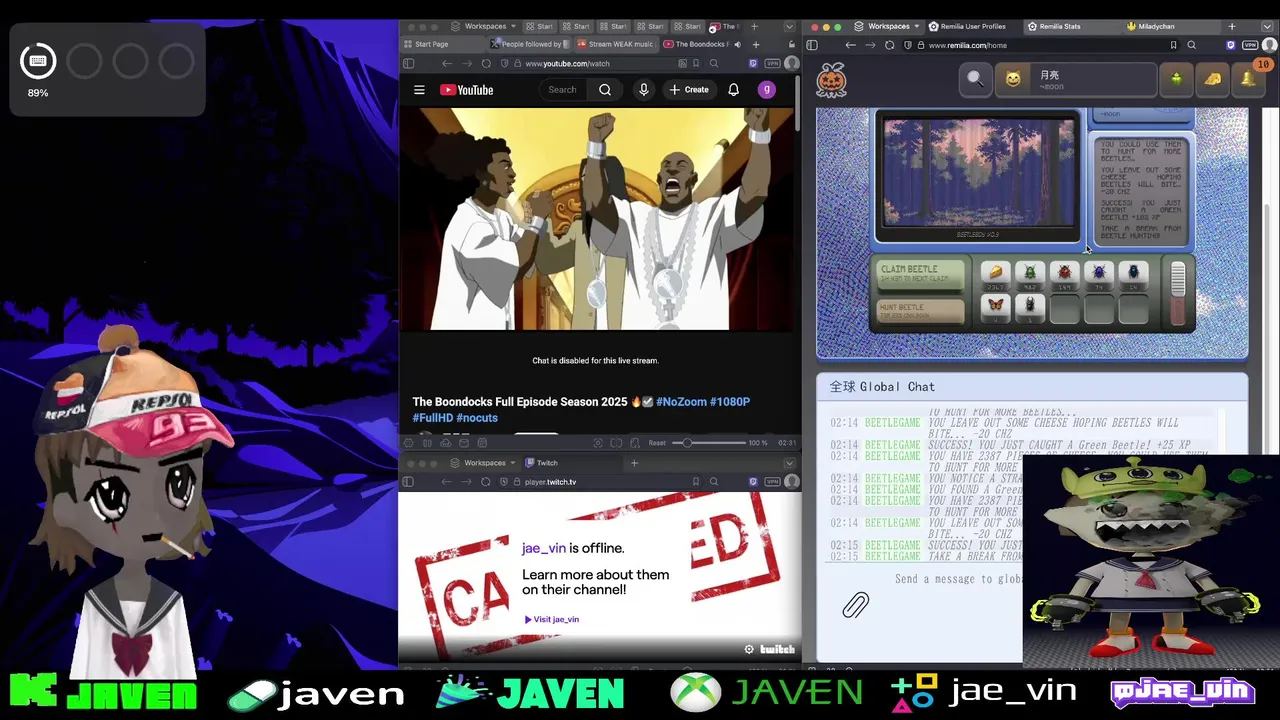
Task: Click the green beetle header icon
Action: pos(1176,79)
